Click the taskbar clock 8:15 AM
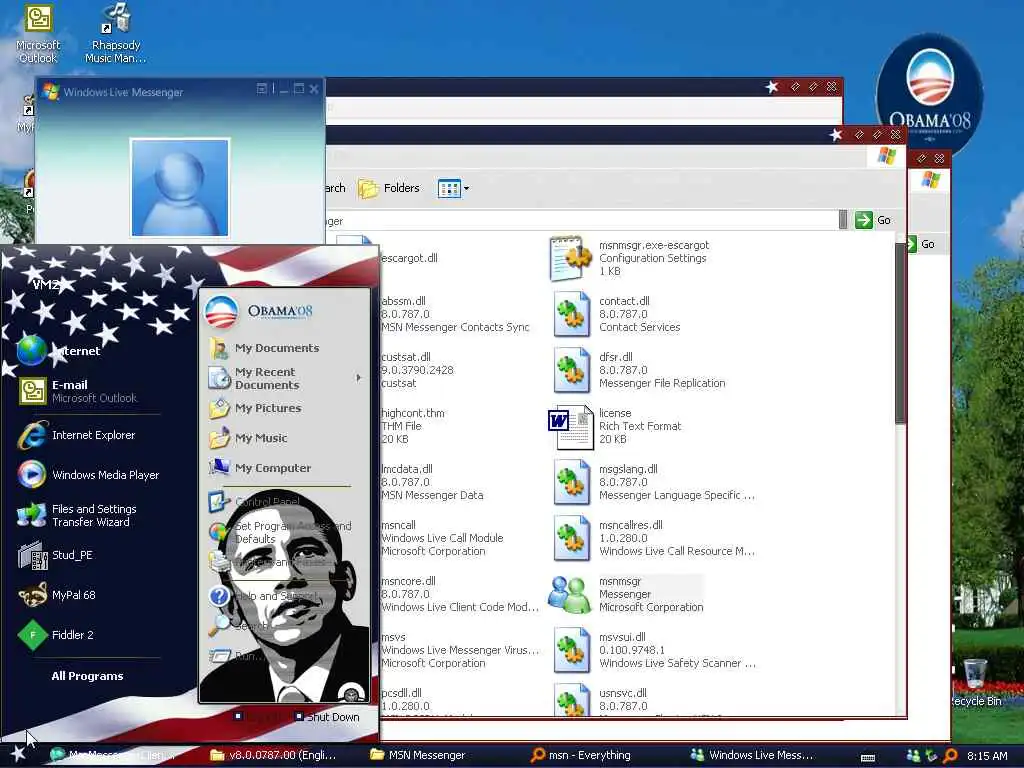Viewport: 1024px width, 768px height. click(x=987, y=756)
